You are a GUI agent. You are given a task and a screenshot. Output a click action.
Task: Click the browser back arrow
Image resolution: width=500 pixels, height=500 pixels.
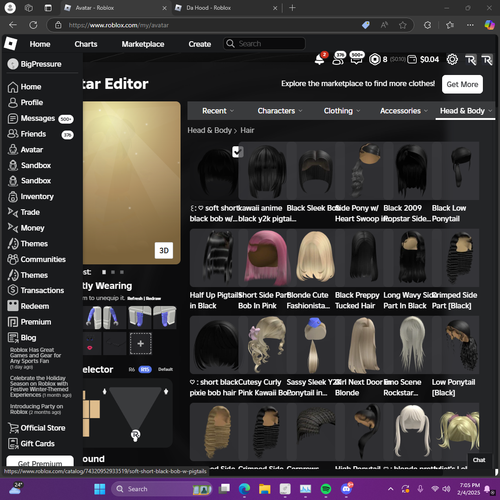13,25
